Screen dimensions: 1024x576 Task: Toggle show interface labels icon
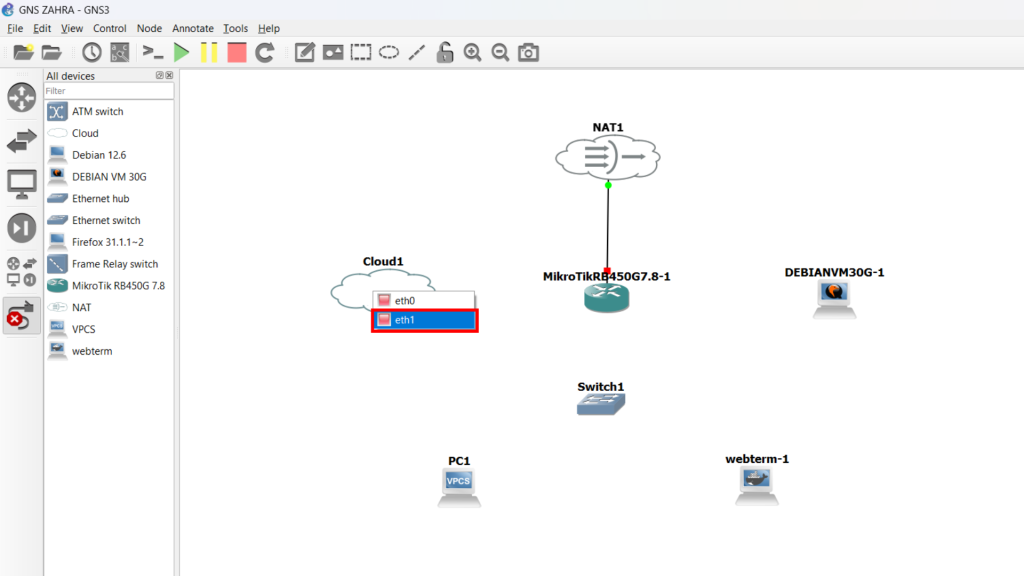point(120,53)
